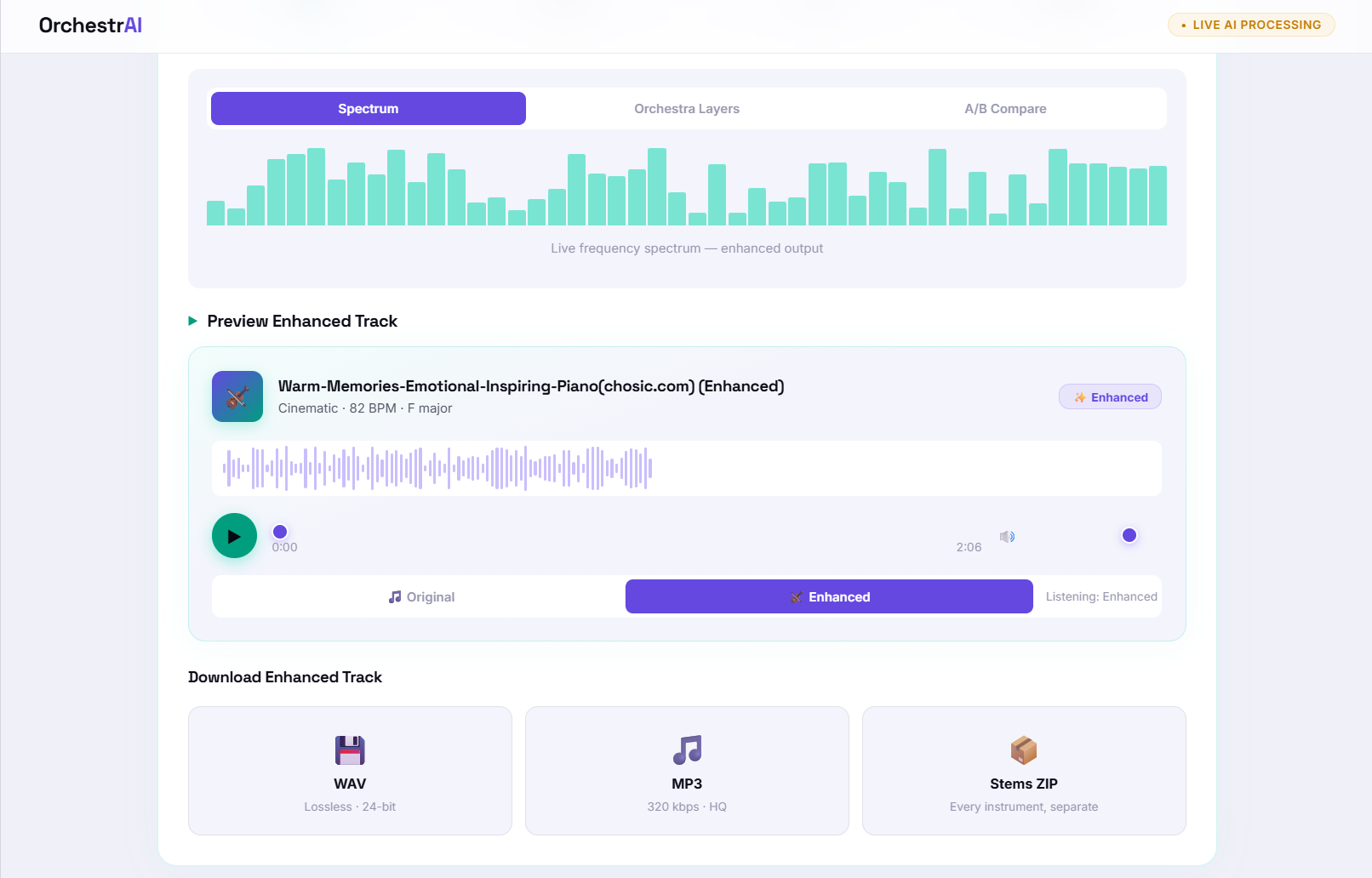This screenshot has width=1372, height=878.
Task: Select the A/B Compare tab
Action: click(1005, 109)
